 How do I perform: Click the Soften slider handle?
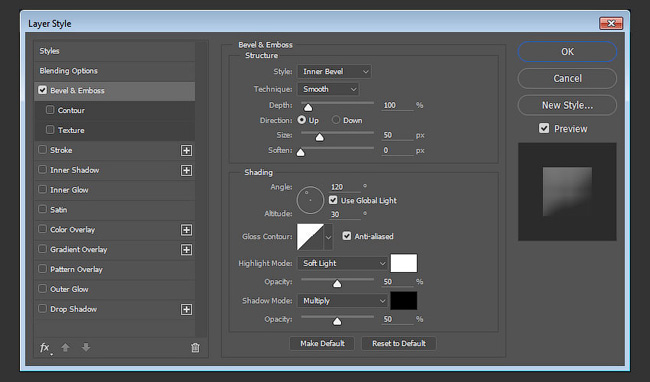(x=301, y=152)
